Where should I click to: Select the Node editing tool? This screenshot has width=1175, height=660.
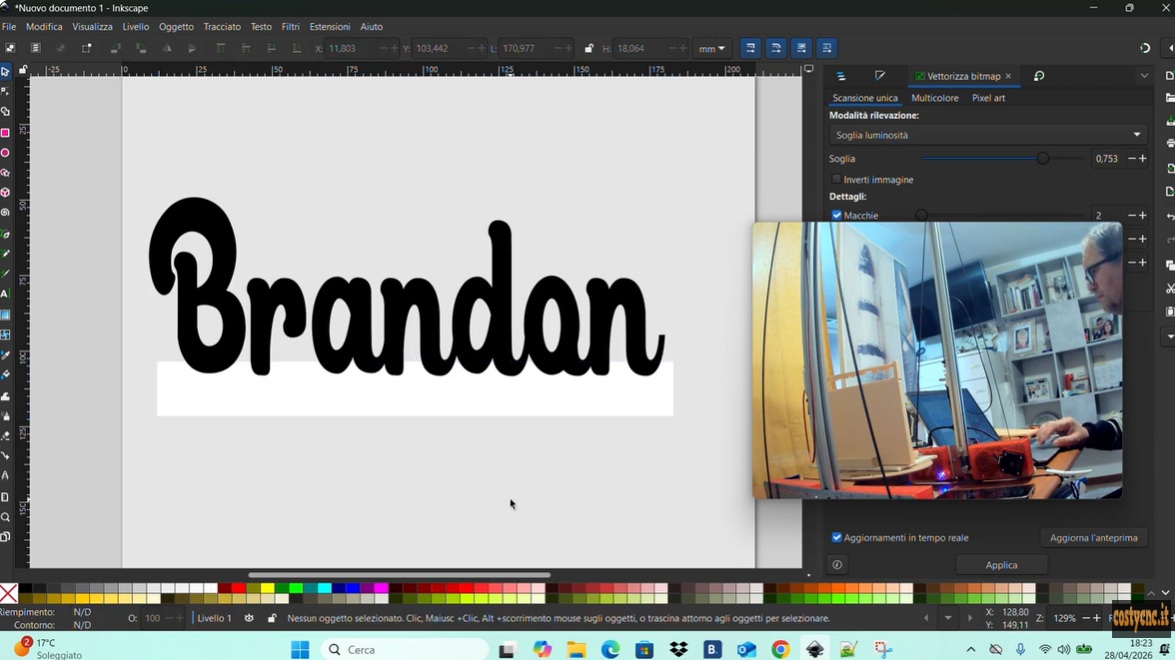pos(5,91)
